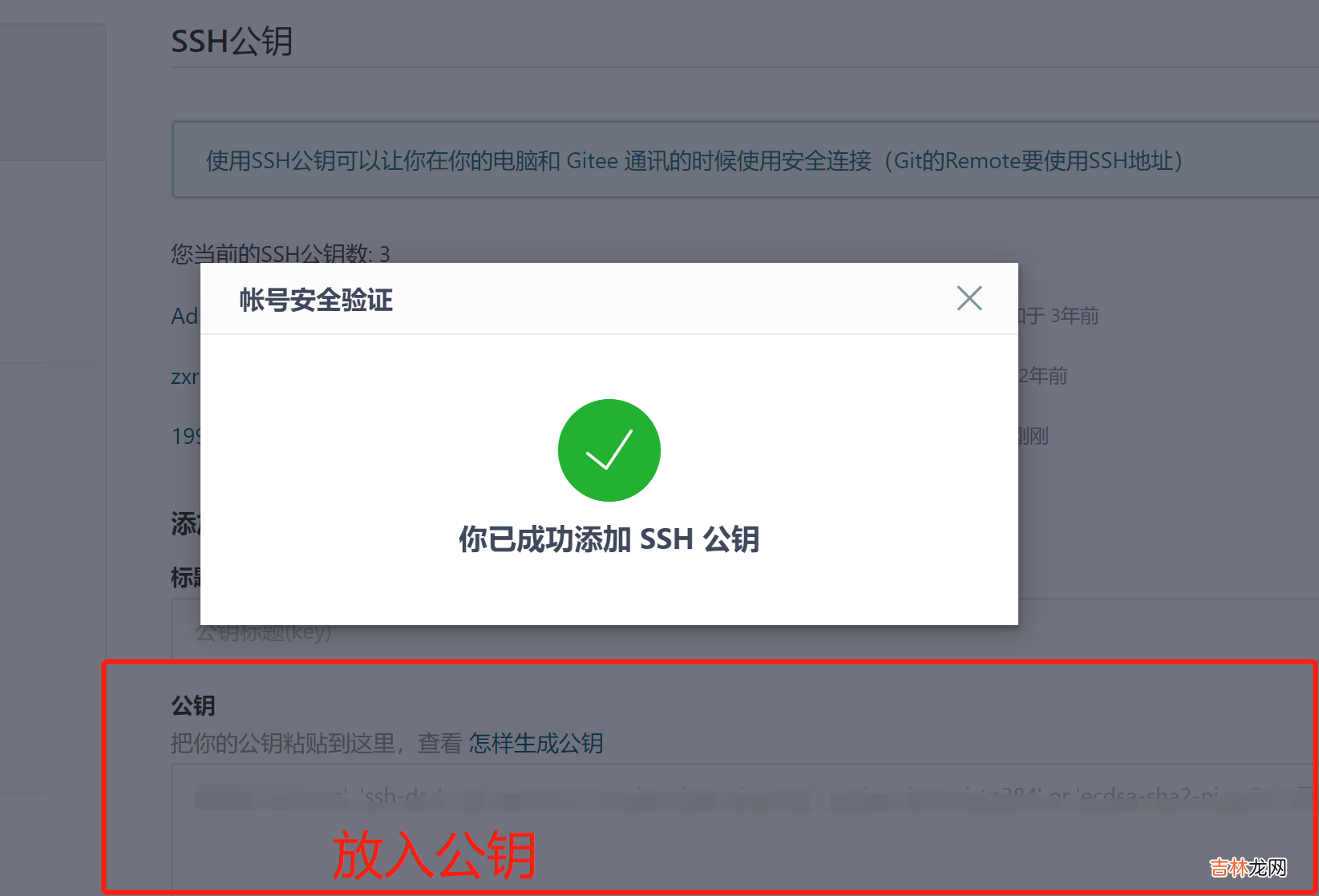Click the 刚刚 timestamp of newest key
The width and height of the screenshot is (1319, 896).
click(x=1034, y=436)
